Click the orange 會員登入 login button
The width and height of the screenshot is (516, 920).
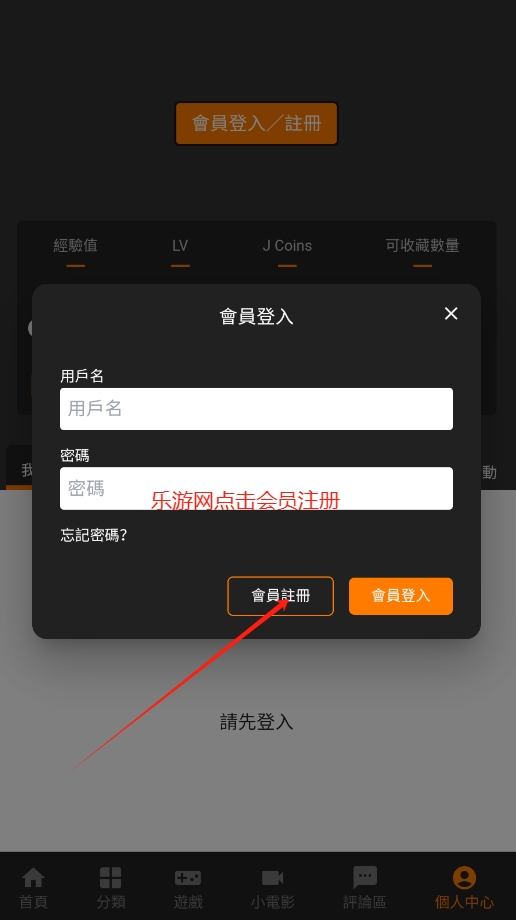coord(401,596)
